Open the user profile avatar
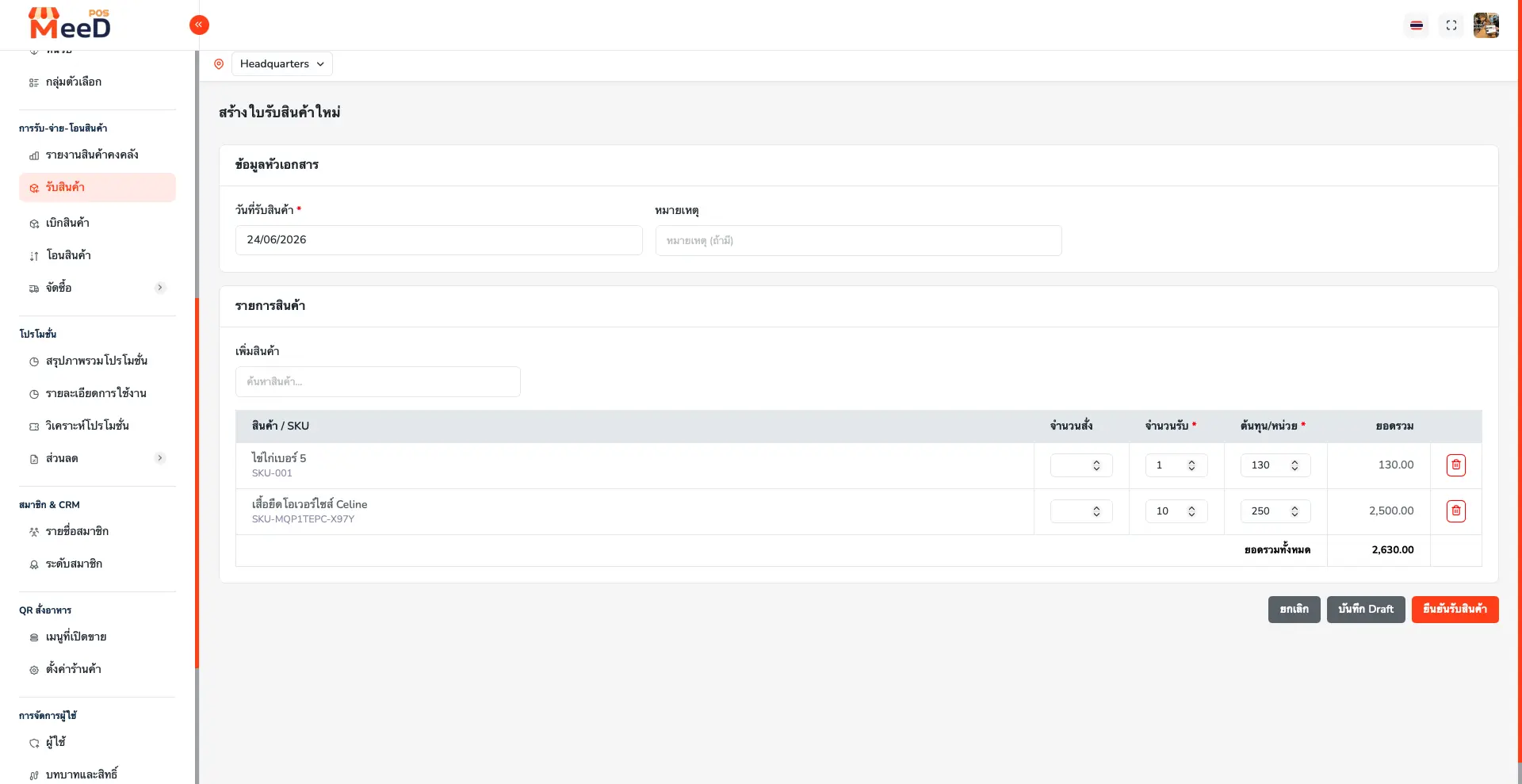Image resolution: width=1522 pixels, height=784 pixels. (1486, 25)
